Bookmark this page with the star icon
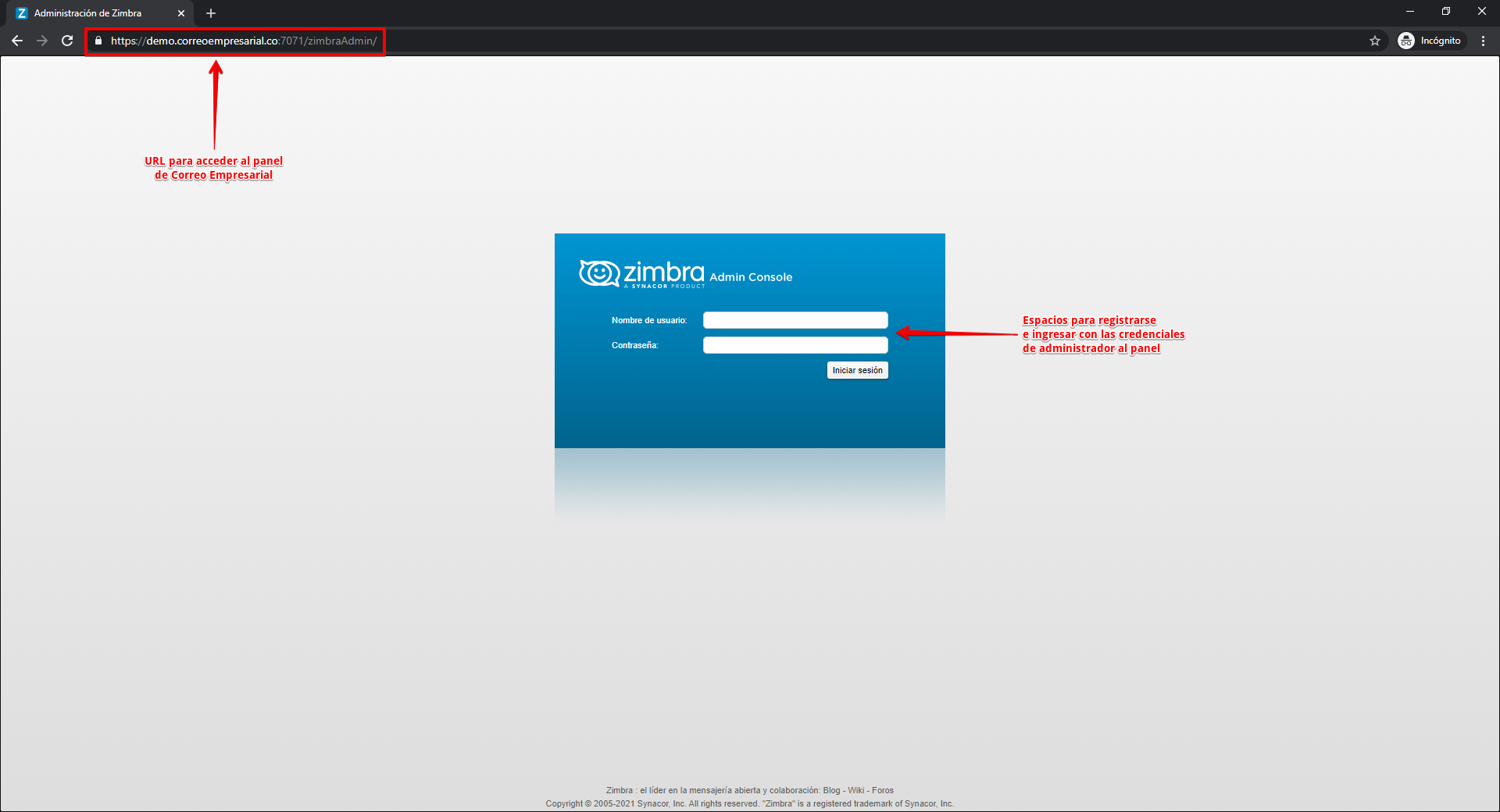The image size is (1500, 812). (x=1375, y=41)
